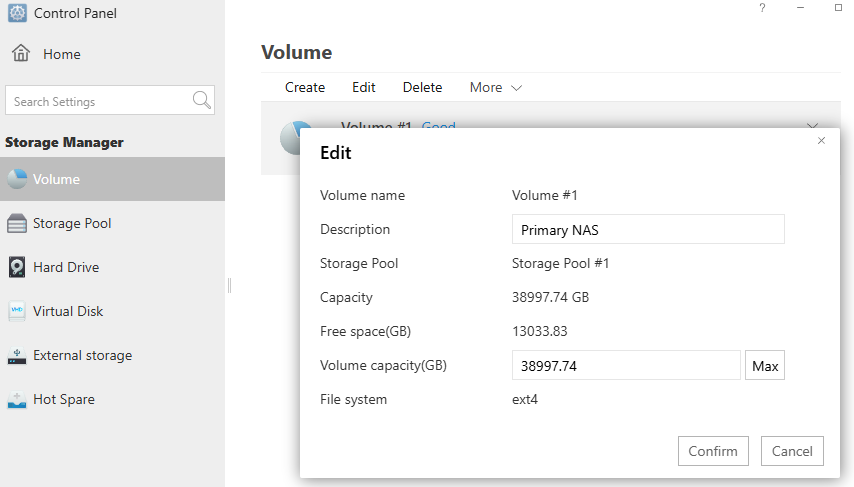Image resolution: width=854 pixels, height=487 pixels.
Task: Expand the More dropdown menu
Action: [x=496, y=88]
